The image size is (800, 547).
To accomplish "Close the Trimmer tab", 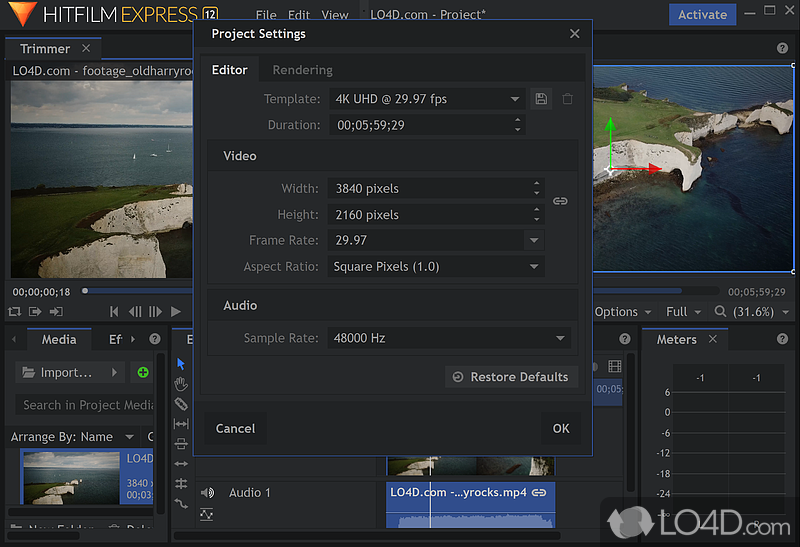I will (x=86, y=48).
